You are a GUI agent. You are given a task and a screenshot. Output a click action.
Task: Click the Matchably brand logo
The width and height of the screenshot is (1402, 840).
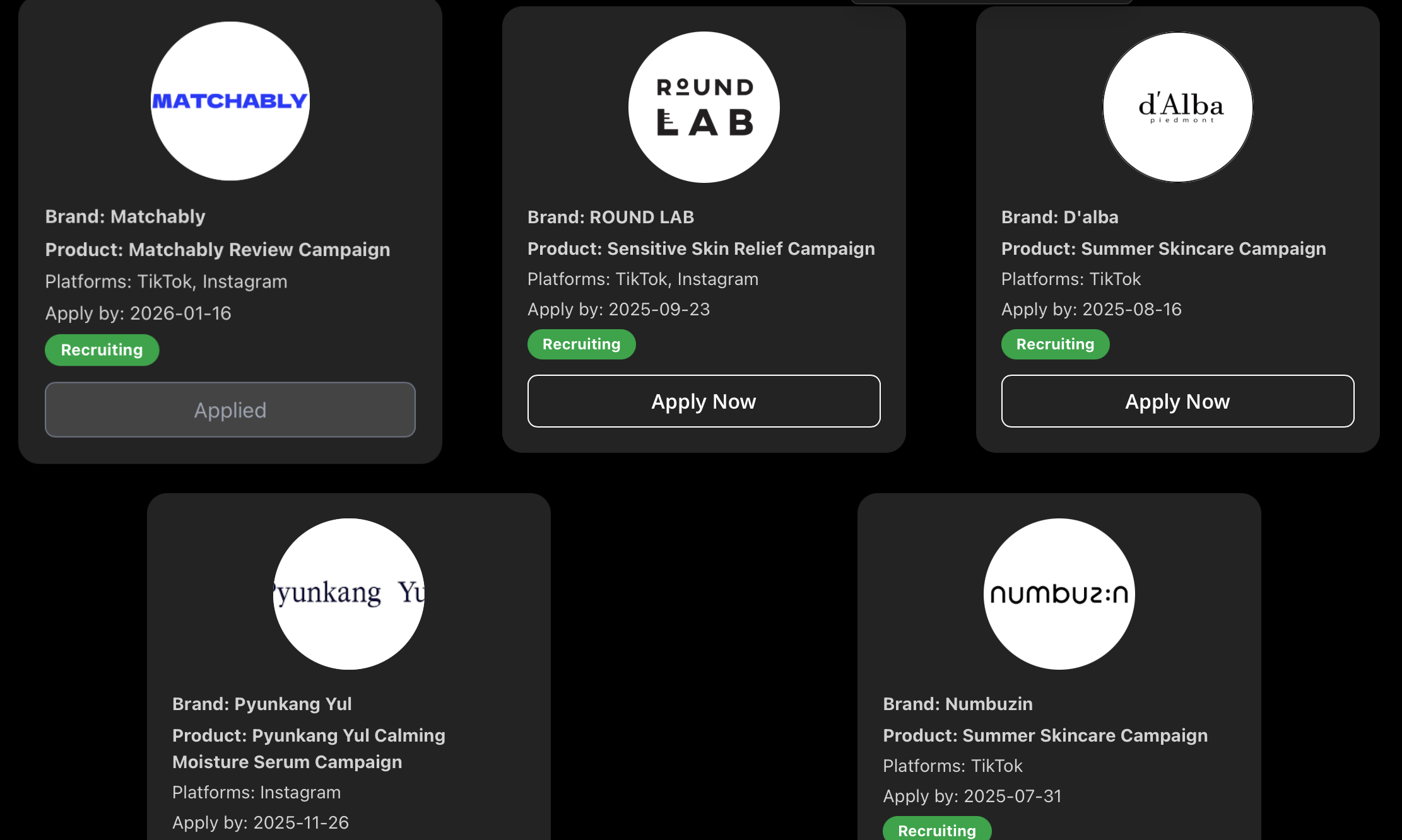point(230,101)
